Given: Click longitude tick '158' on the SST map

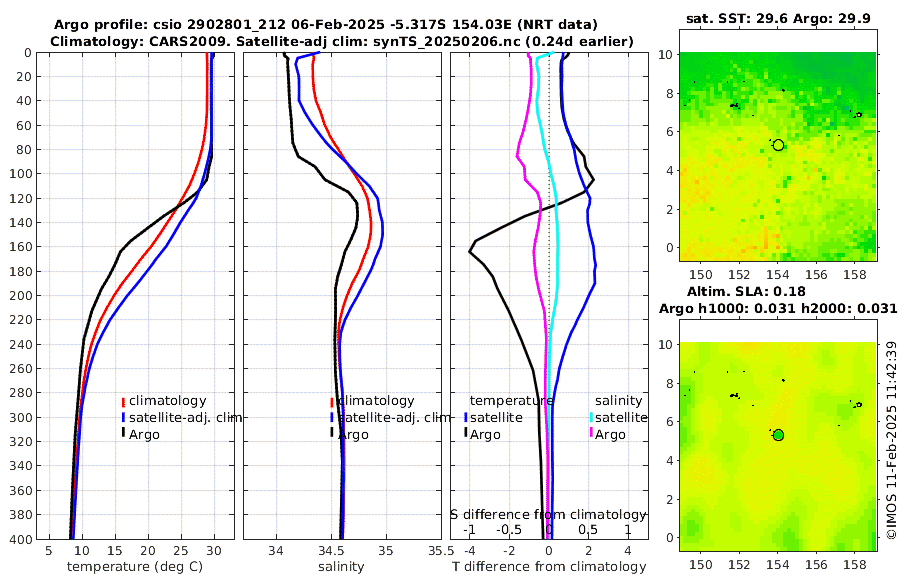Looking at the screenshot, I should tap(855, 274).
